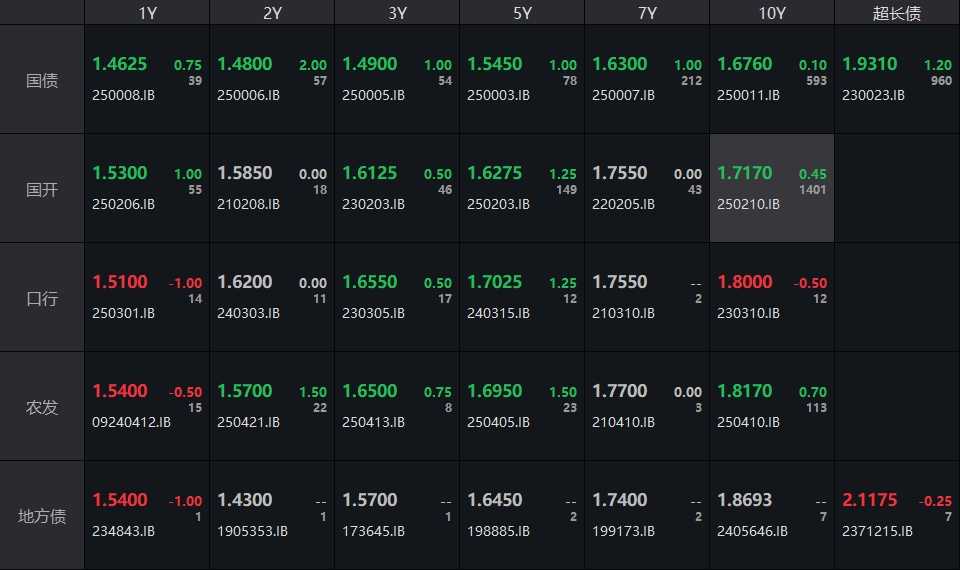Click the 1.6760 yield for 10Y 国债
This screenshot has width=960, height=570.
[744, 64]
